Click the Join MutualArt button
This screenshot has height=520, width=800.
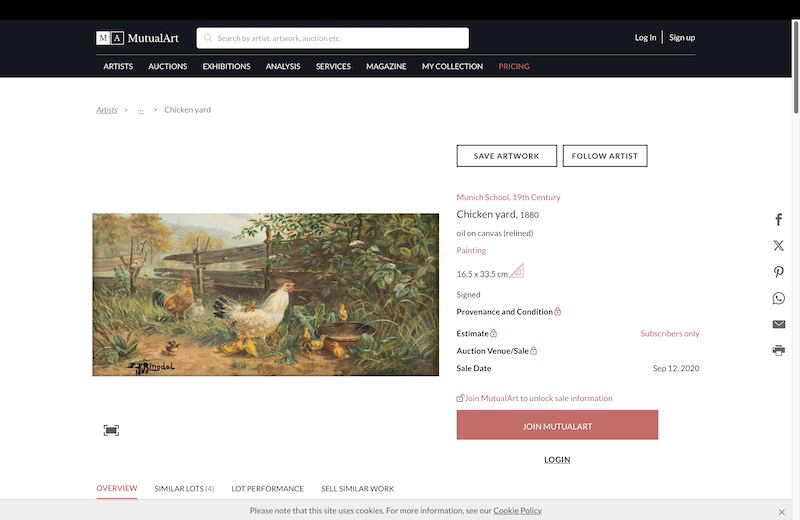tap(557, 425)
